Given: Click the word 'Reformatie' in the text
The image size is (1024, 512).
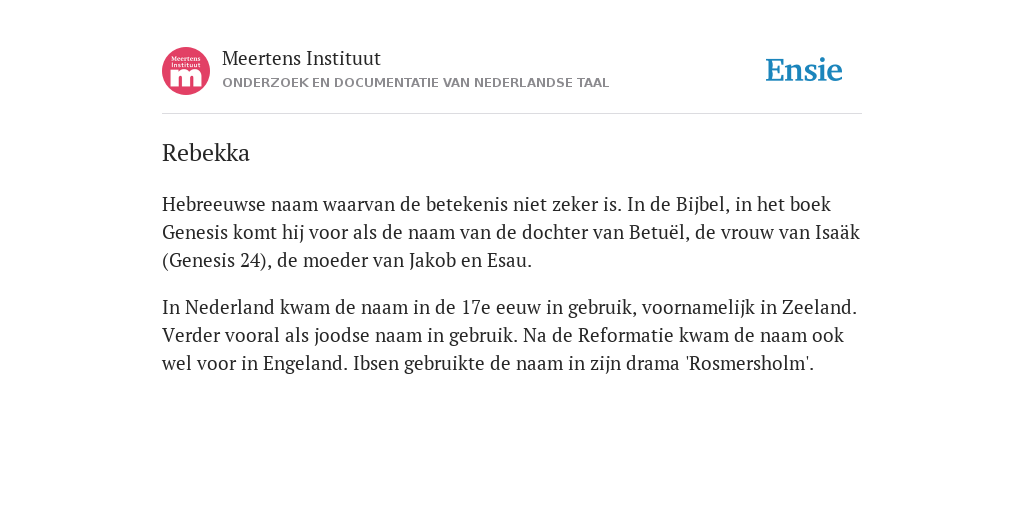Looking at the screenshot, I should tap(626, 335).
